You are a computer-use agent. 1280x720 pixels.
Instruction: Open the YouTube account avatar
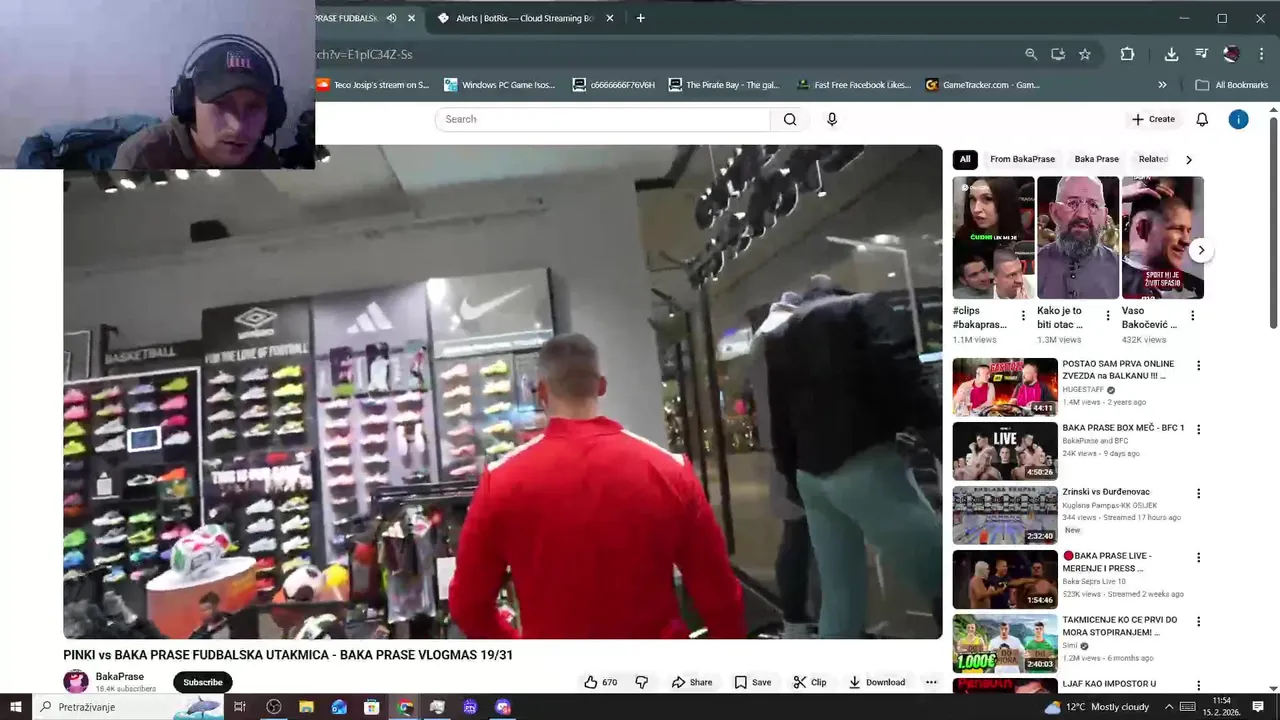pos(1238,119)
